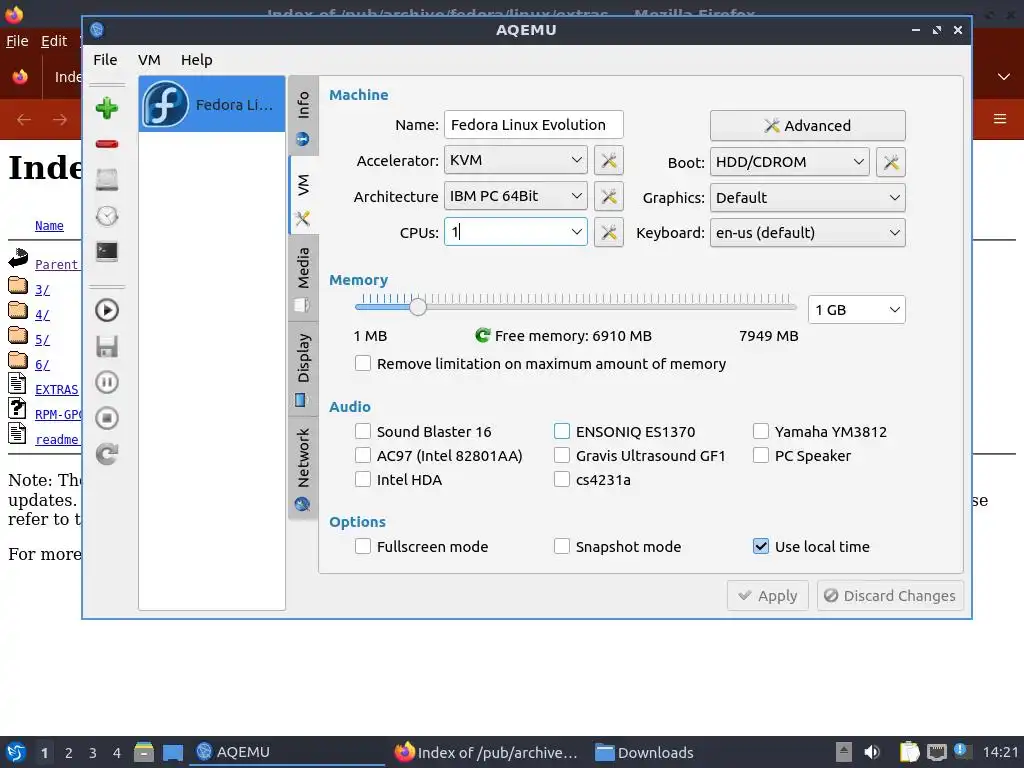Viewport: 1024px width, 768px height.
Task: Click the Firefox hamburger menu icon
Action: click(1000, 119)
